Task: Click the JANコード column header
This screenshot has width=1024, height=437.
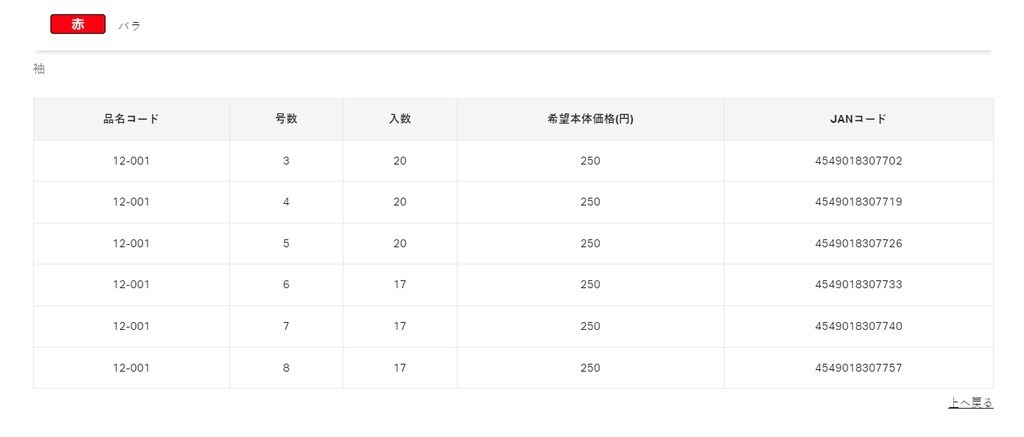Action: [858, 119]
